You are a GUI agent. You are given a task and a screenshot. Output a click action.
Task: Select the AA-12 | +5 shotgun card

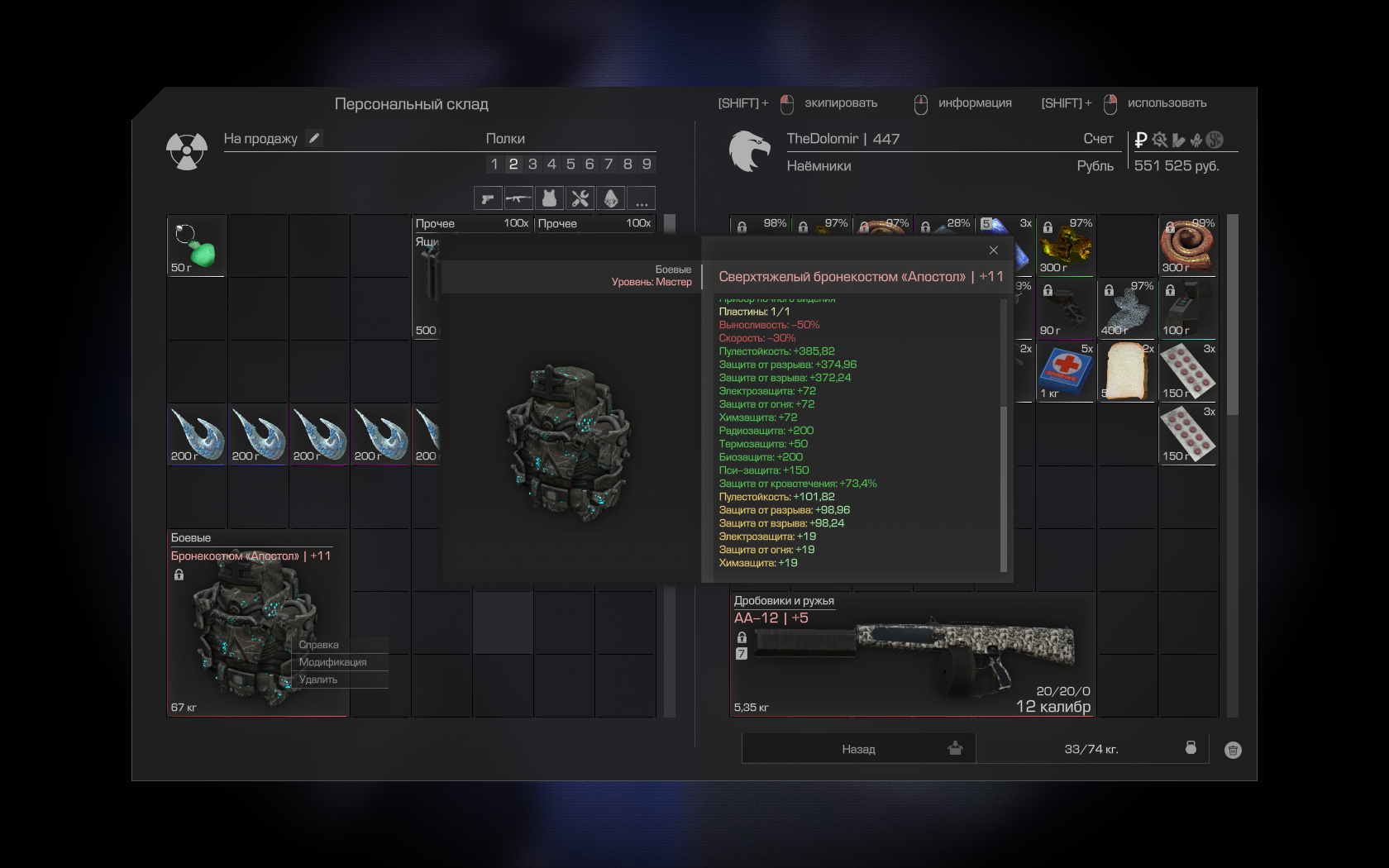tap(912, 655)
